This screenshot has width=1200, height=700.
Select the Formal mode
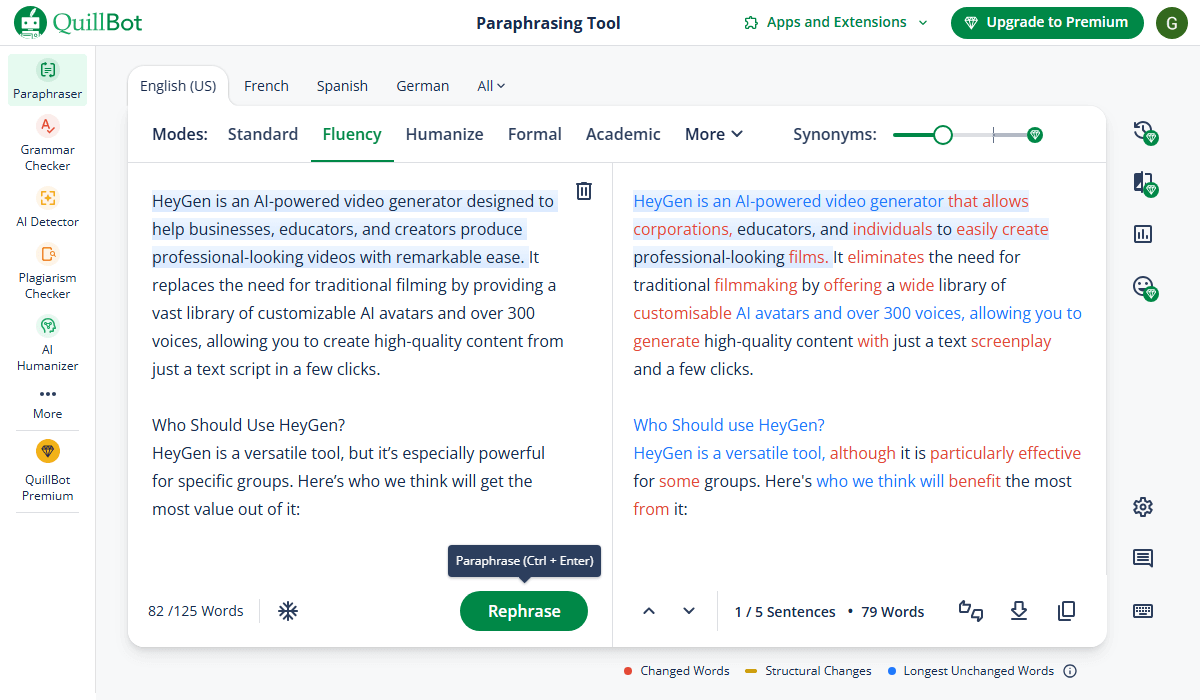pyautogui.click(x=535, y=134)
